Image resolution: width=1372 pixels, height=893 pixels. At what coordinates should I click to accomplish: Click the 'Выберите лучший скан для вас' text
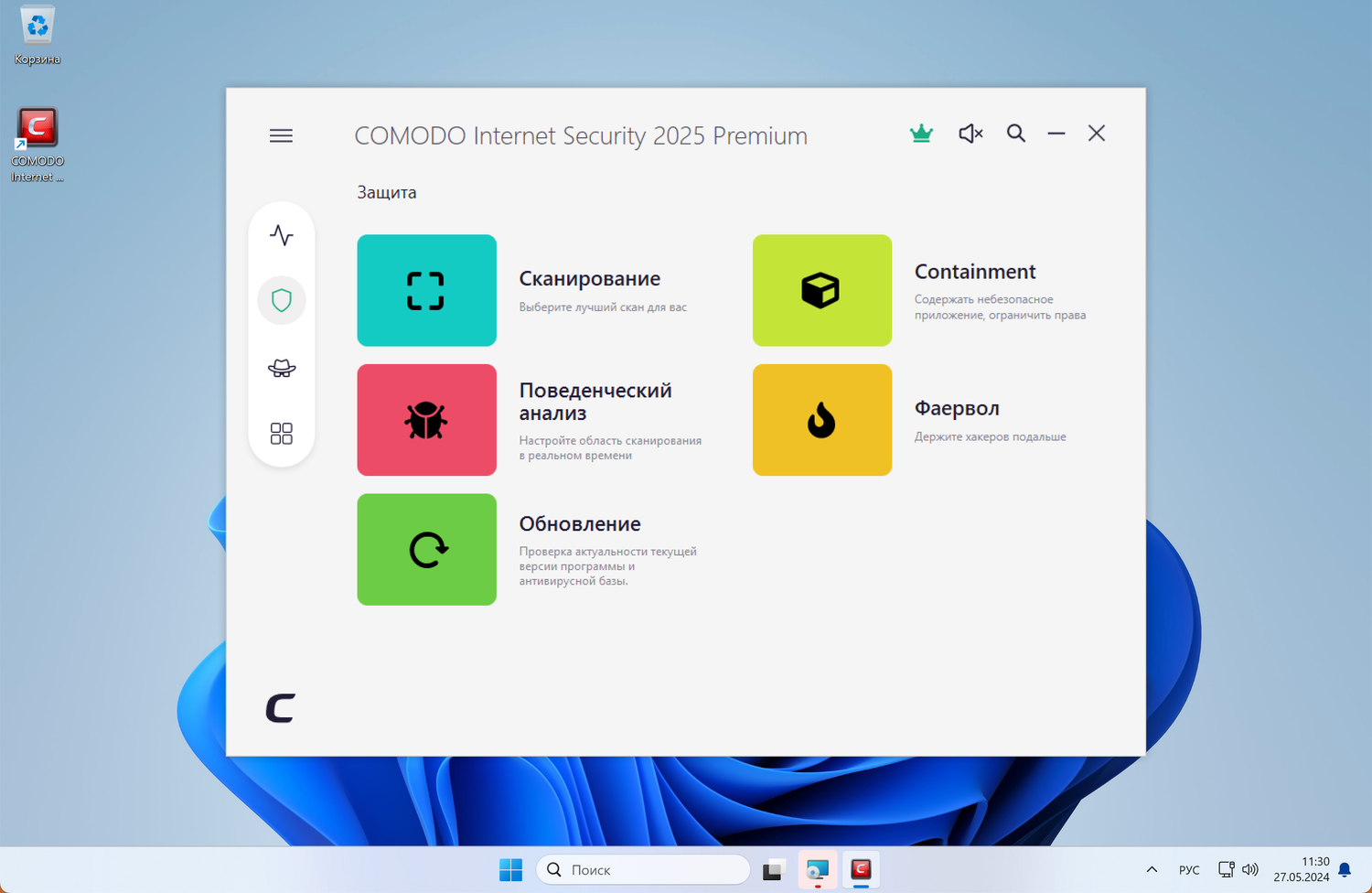coord(603,307)
